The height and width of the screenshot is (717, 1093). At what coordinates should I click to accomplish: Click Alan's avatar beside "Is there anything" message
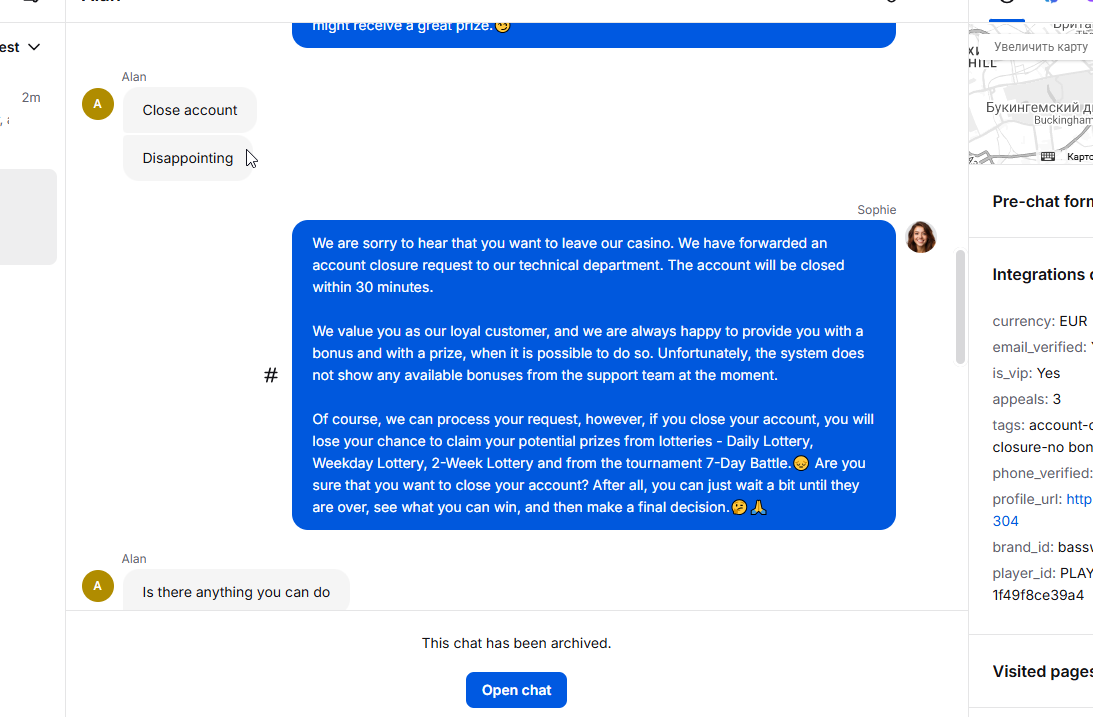tap(97, 586)
